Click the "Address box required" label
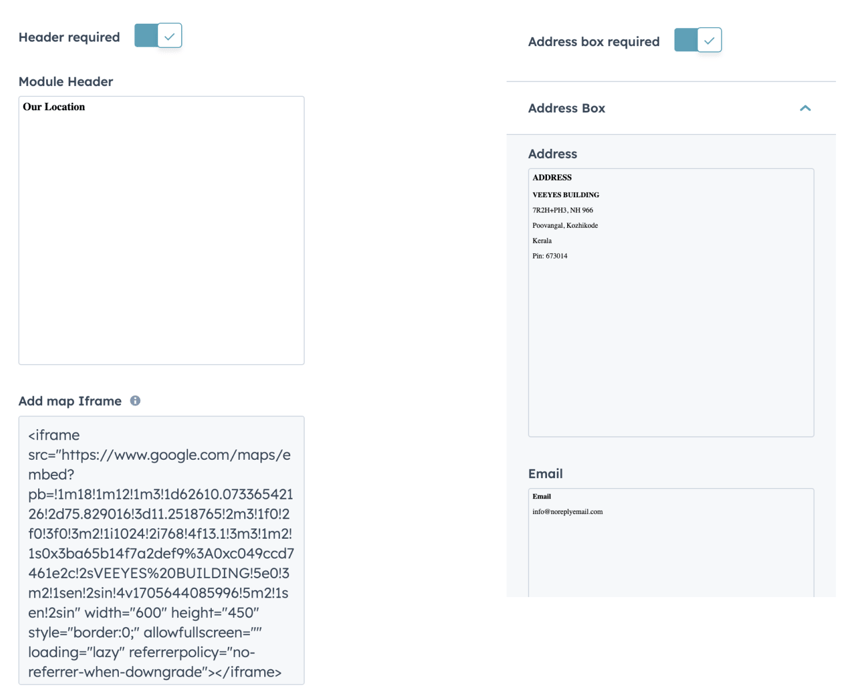The height and width of the screenshot is (698, 847). (594, 42)
